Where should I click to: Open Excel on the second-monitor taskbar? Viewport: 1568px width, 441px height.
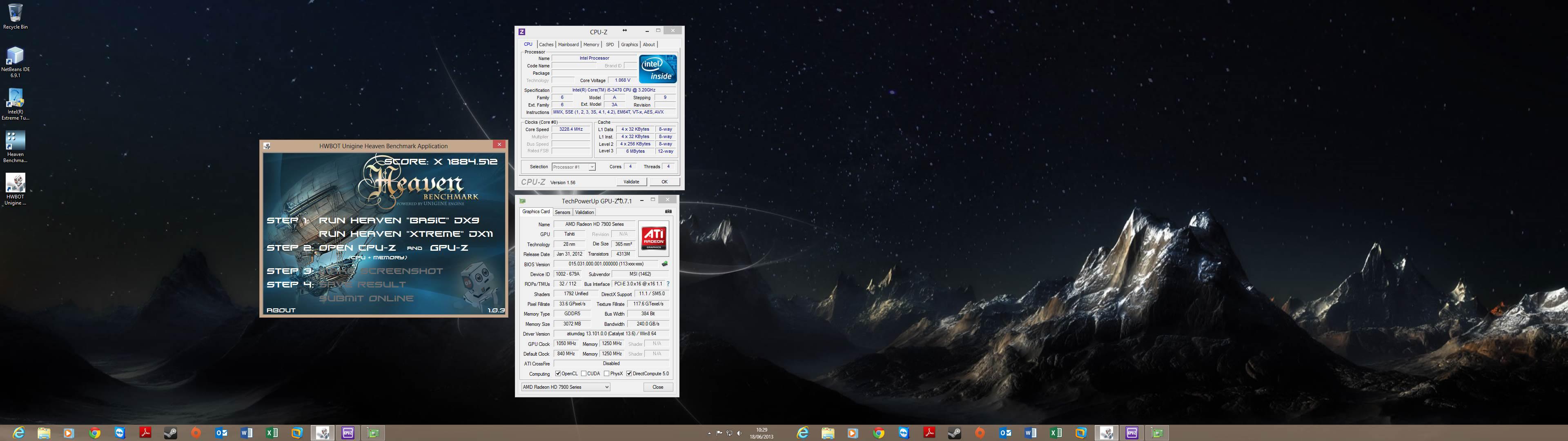click(x=1056, y=433)
